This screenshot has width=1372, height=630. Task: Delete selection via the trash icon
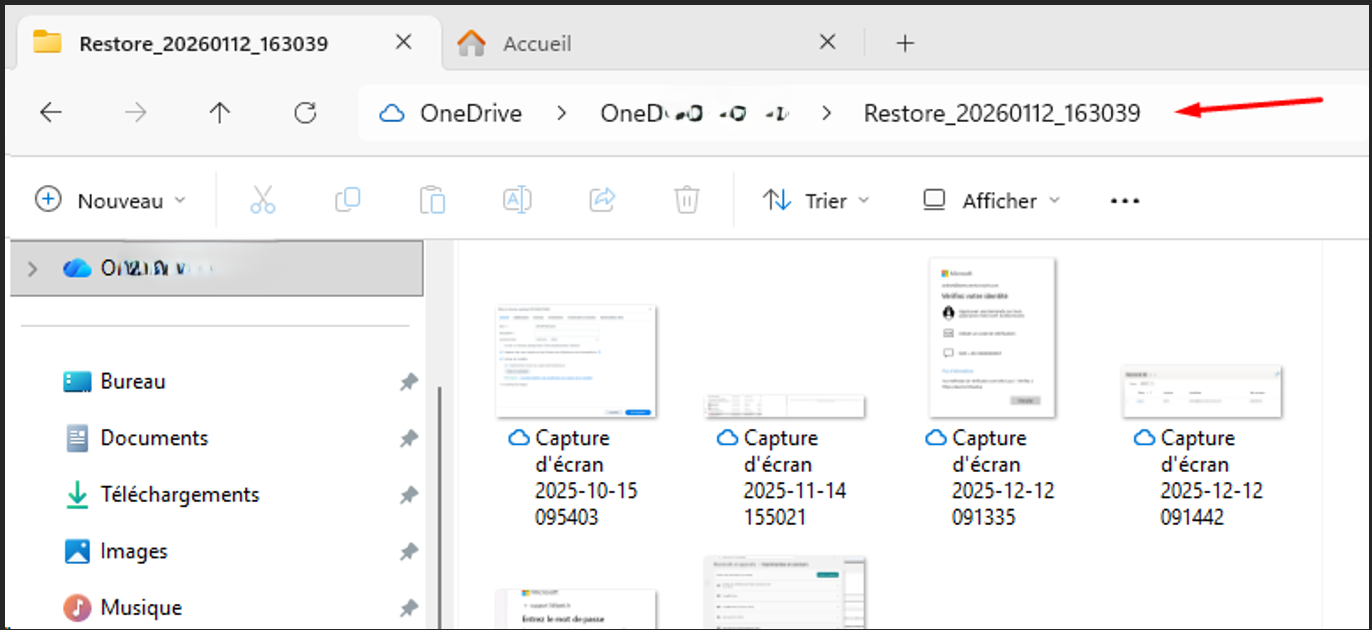pos(686,199)
